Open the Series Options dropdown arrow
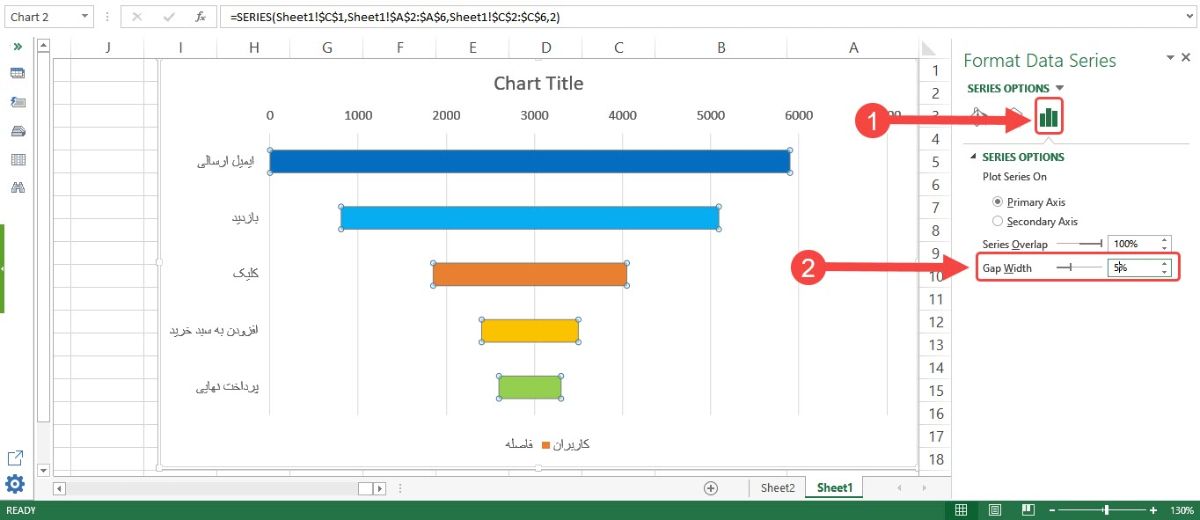This screenshot has height=520, width=1200. pos(1060,88)
